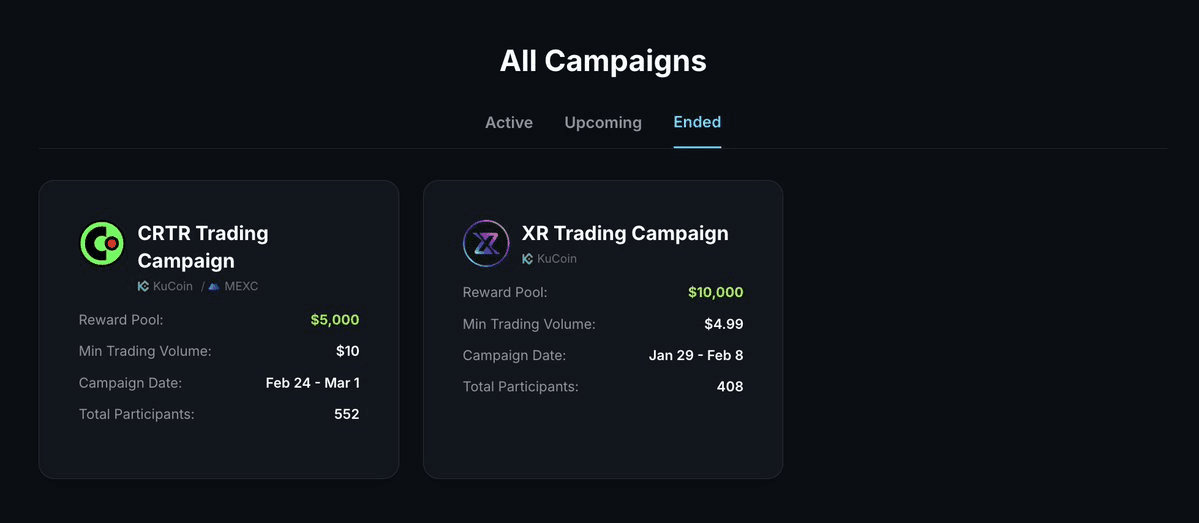
Task: Open the Upcoming campaigns tab
Action: 603,122
